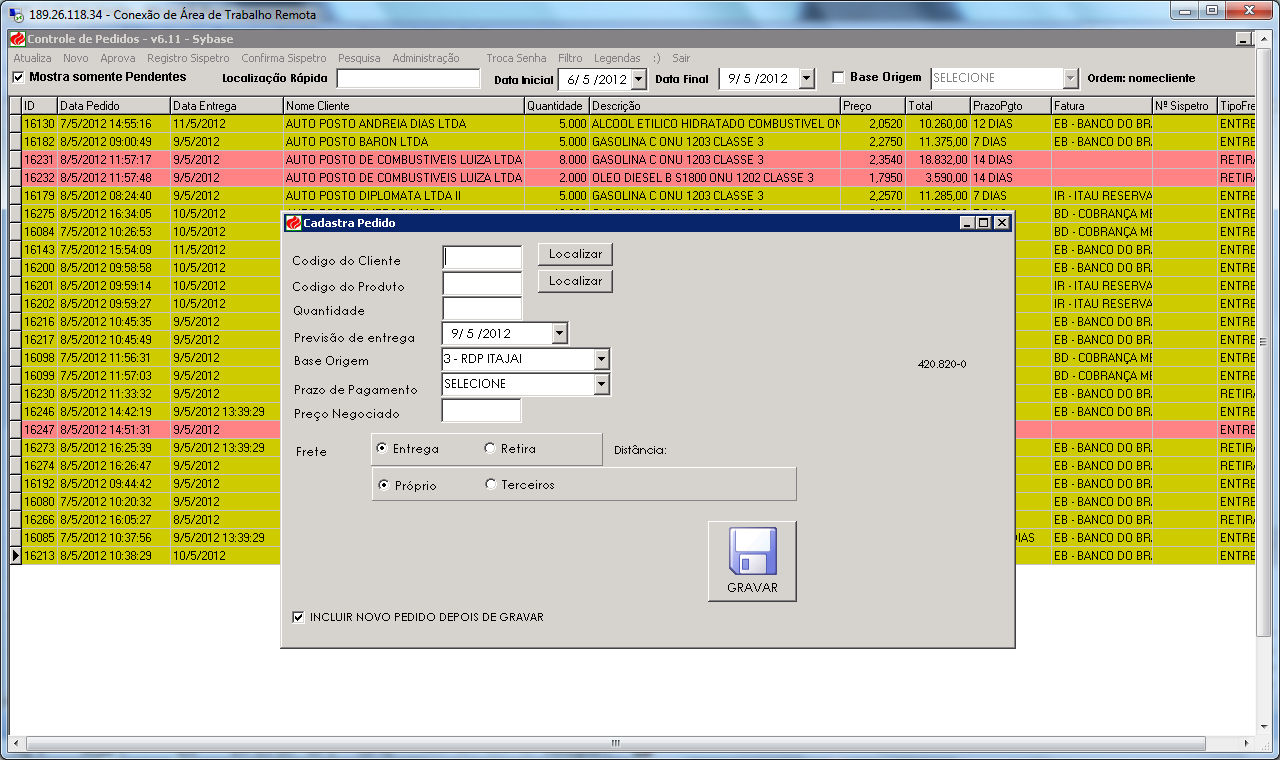Open the Administração menu
The image size is (1280, 760).
(x=426, y=58)
